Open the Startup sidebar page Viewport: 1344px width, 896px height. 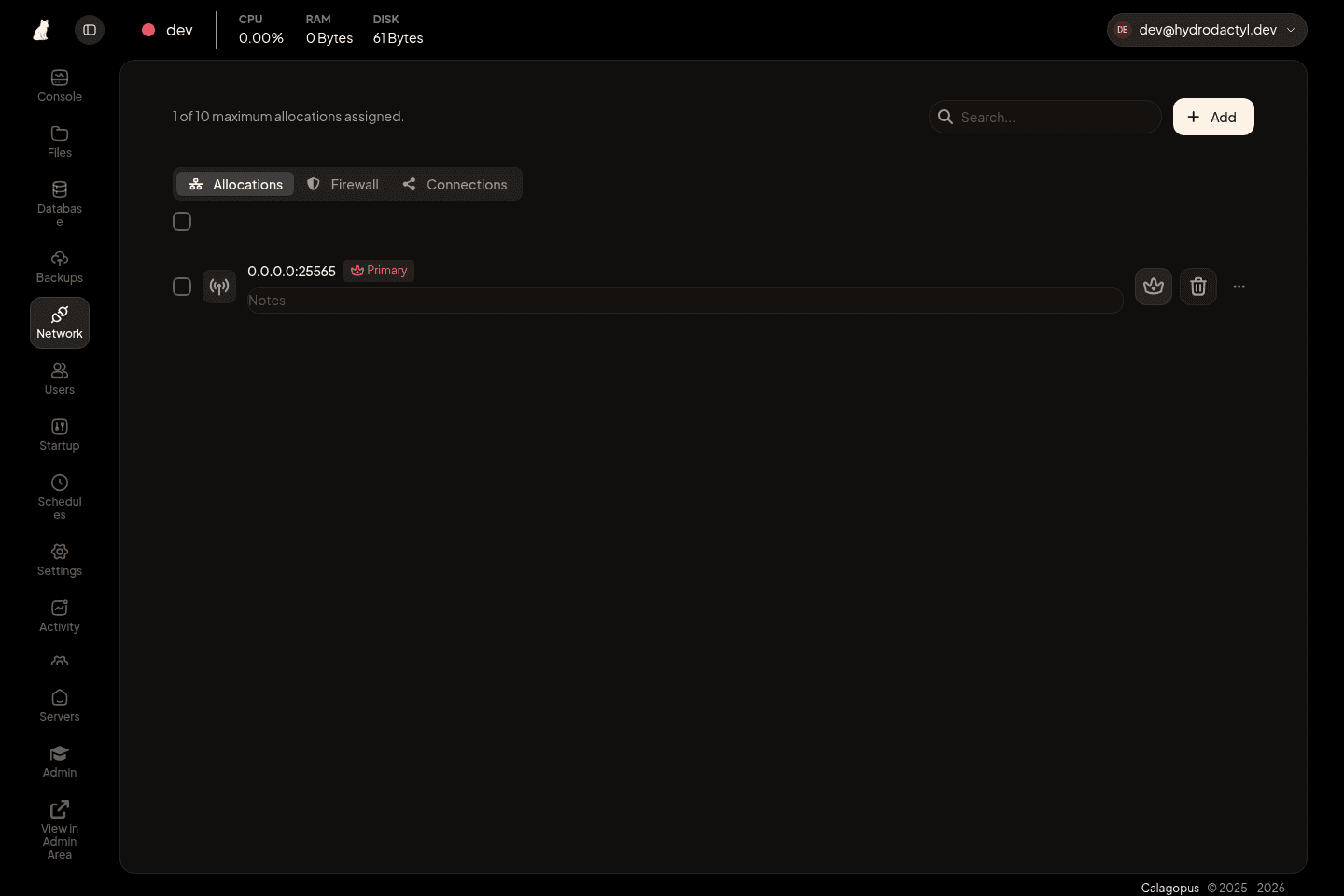coord(60,435)
